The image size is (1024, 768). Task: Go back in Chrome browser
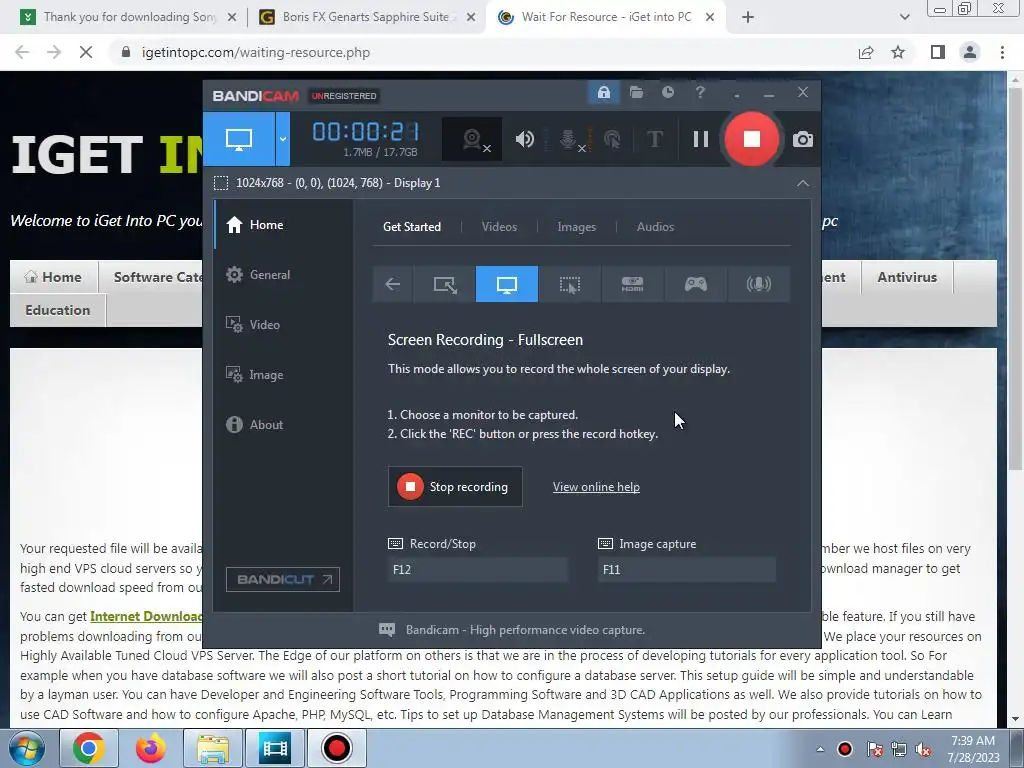click(x=22, y=52)
